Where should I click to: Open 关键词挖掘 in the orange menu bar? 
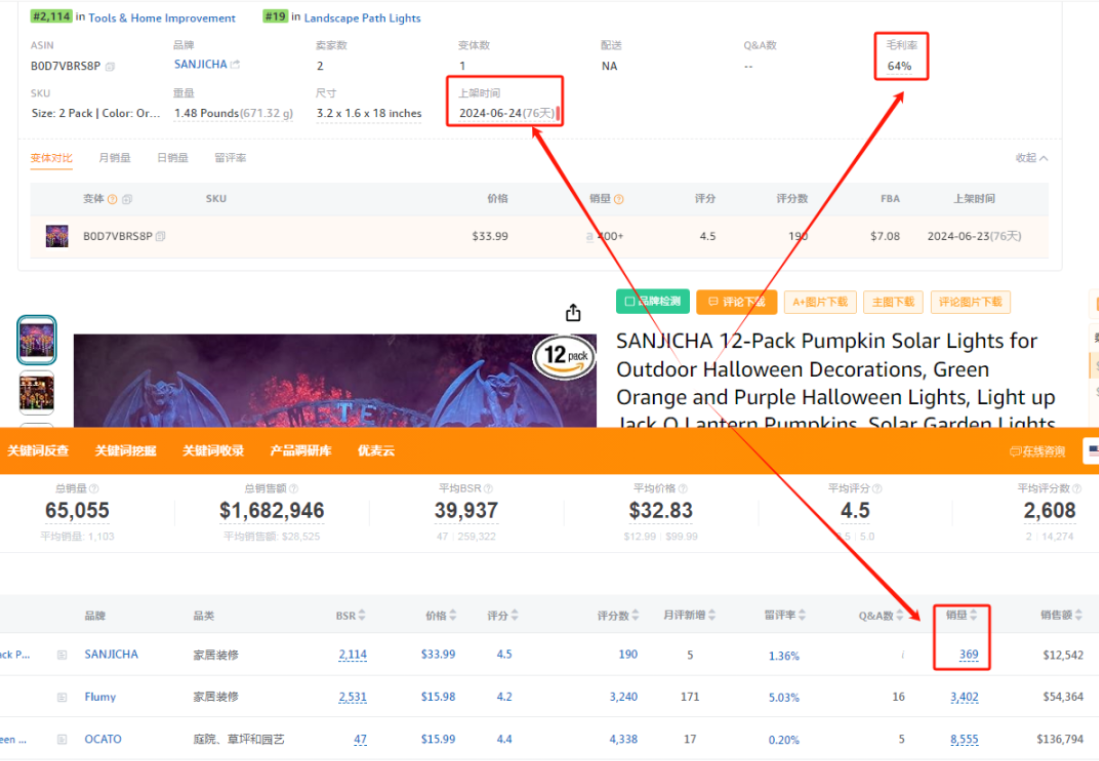(125, 451)
